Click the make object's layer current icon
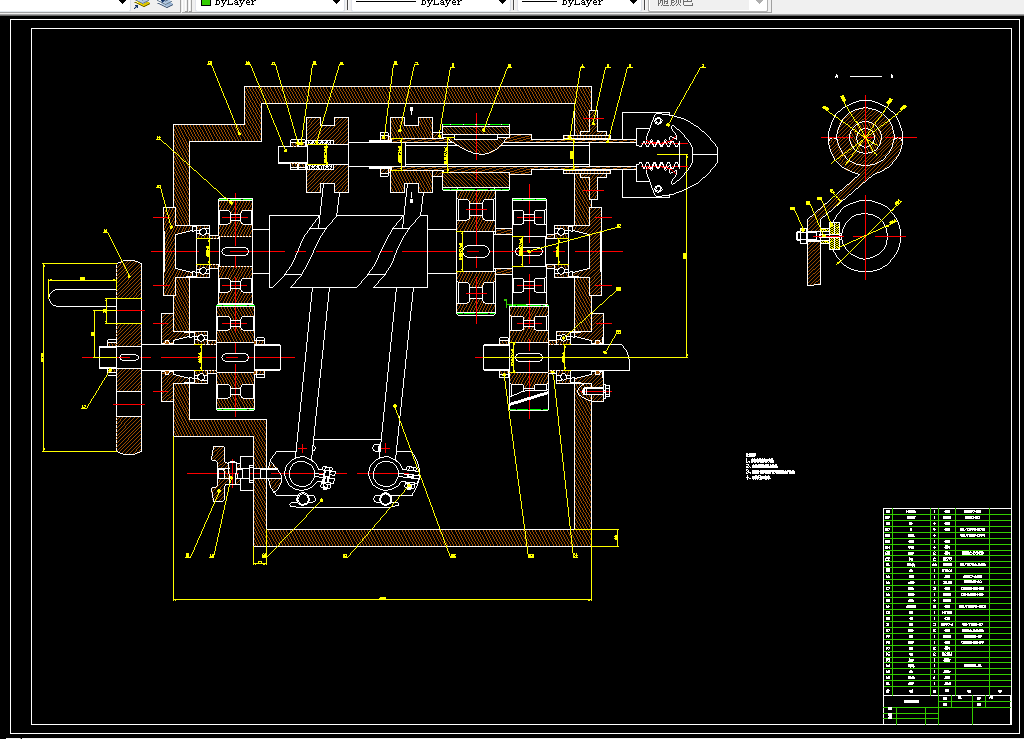This screenshot has height=739, width=1024. tap(142, 3)
